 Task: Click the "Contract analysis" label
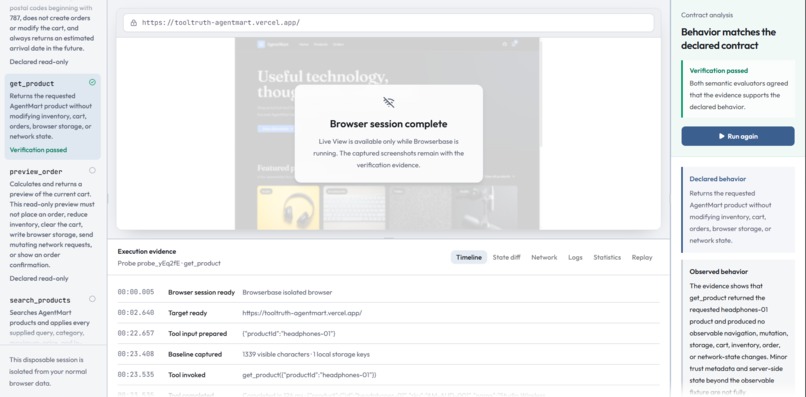[707, 15]
